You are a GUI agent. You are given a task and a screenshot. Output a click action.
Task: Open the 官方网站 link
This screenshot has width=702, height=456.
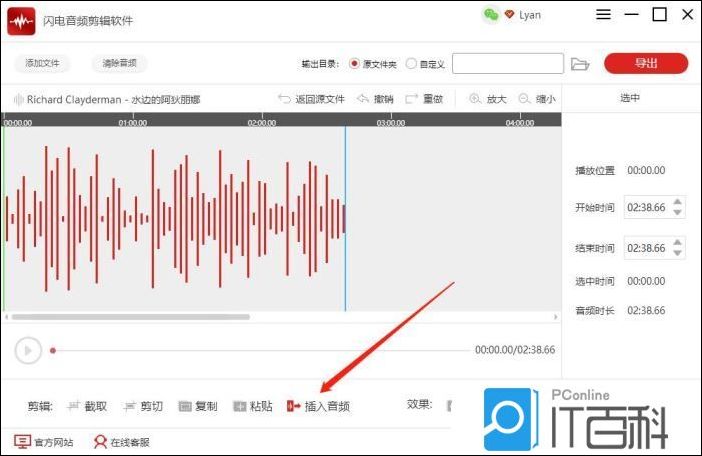[x=43, y=442]
